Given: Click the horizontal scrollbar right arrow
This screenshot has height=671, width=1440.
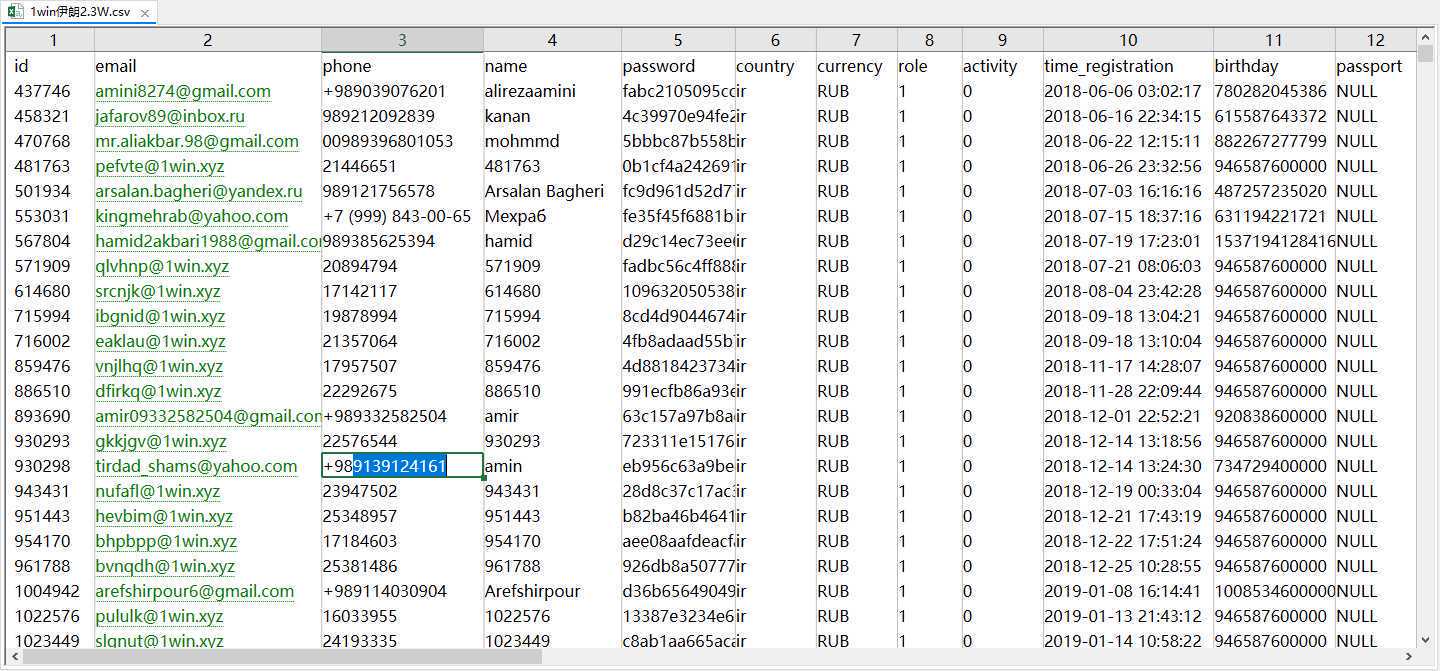Looking at the screenshot, I should click(1409, 657).
